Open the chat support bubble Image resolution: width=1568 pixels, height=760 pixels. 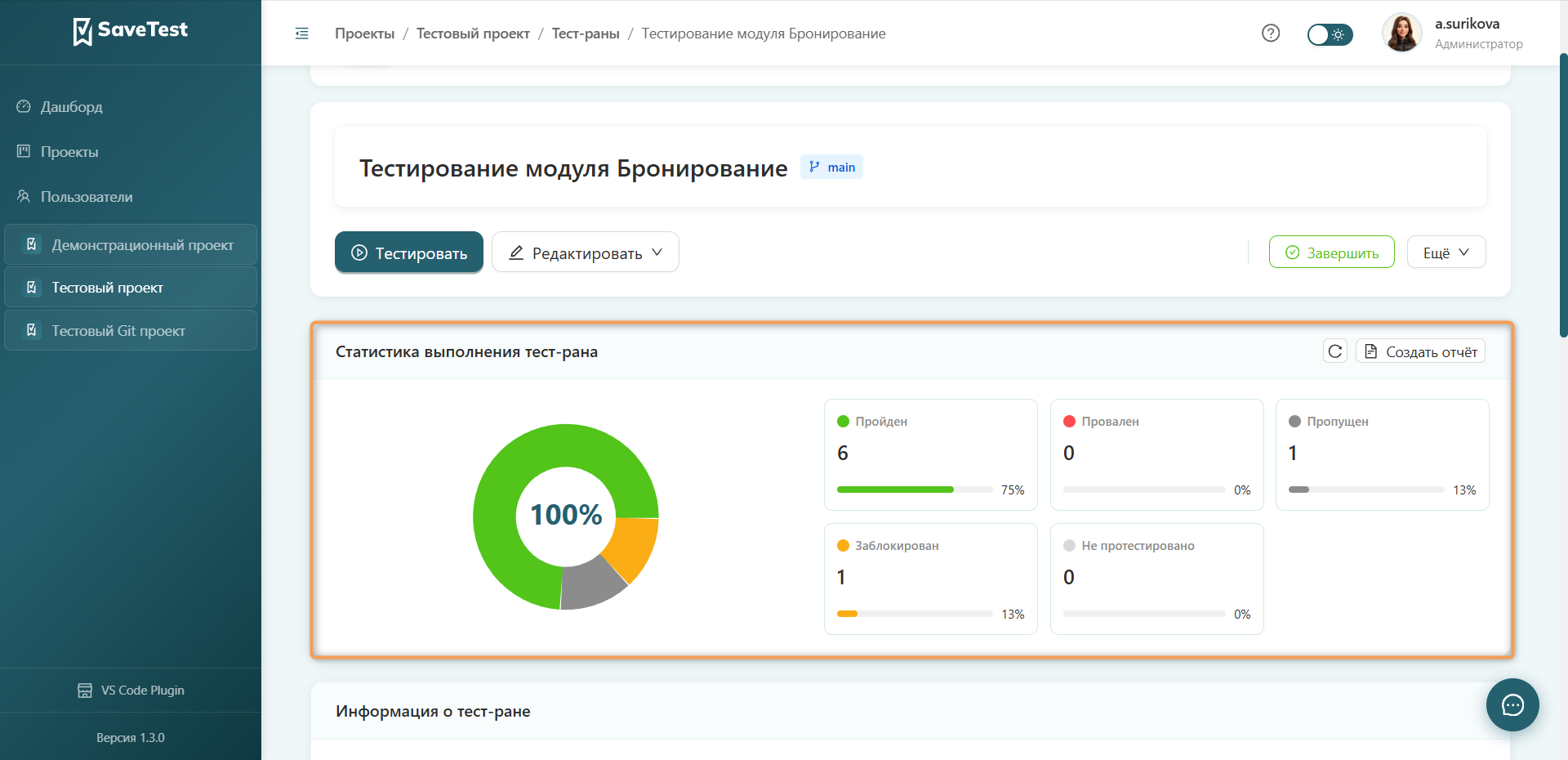1512,704
